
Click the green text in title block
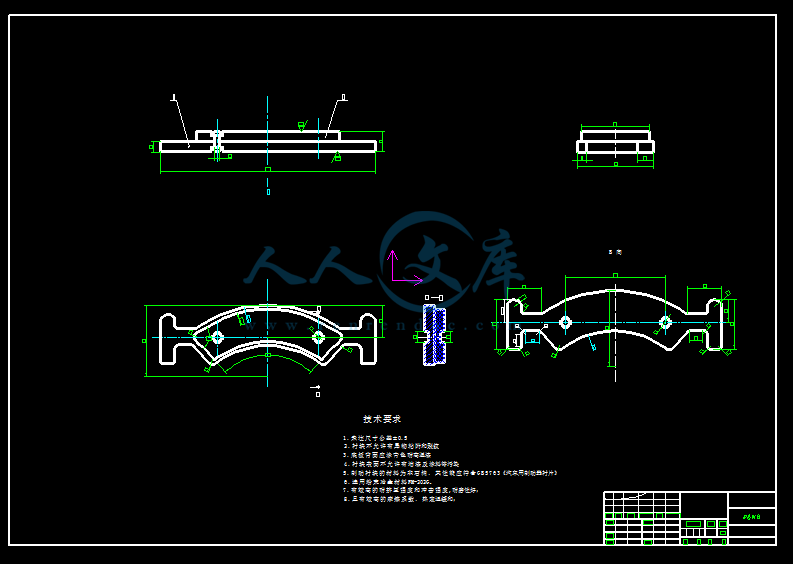pos(752,517)
